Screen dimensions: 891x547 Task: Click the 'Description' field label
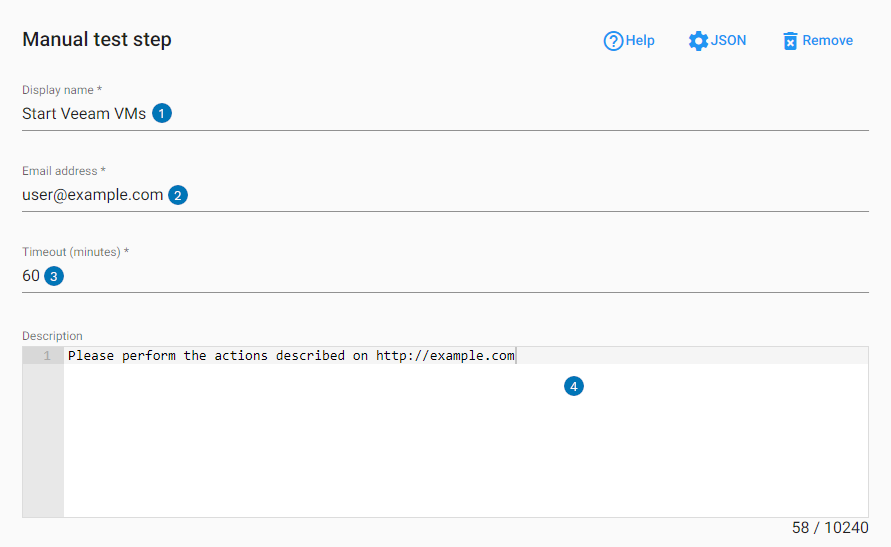click(x=52, y=336)
